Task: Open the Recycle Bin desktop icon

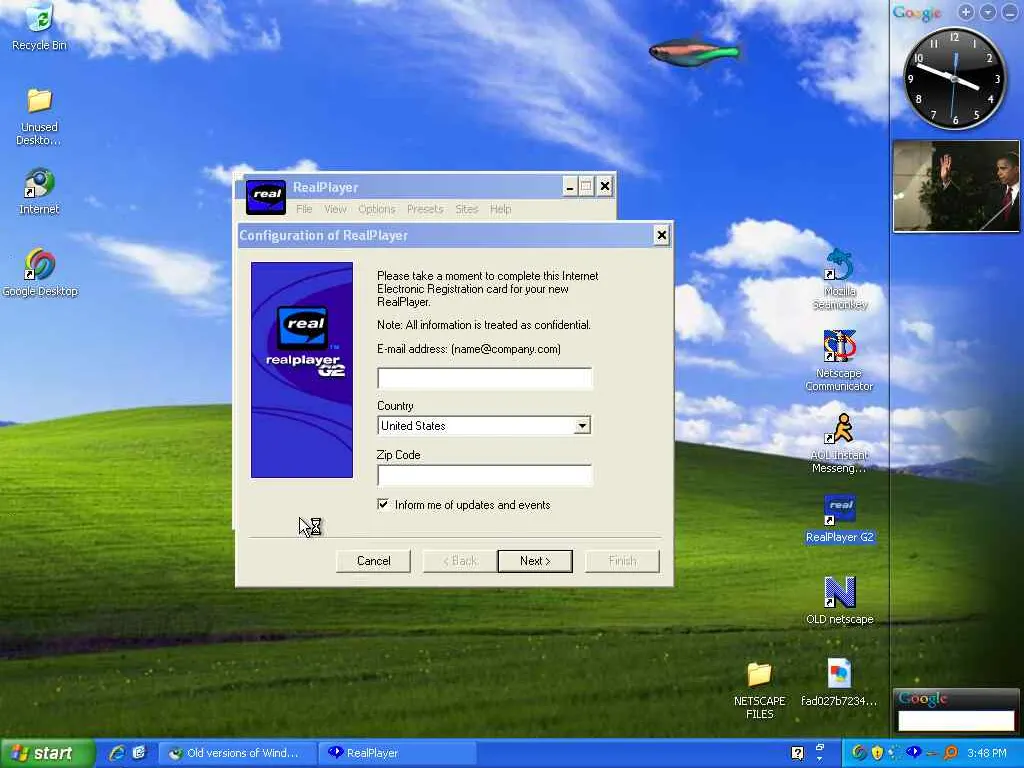Action: (x=39, y=27)
